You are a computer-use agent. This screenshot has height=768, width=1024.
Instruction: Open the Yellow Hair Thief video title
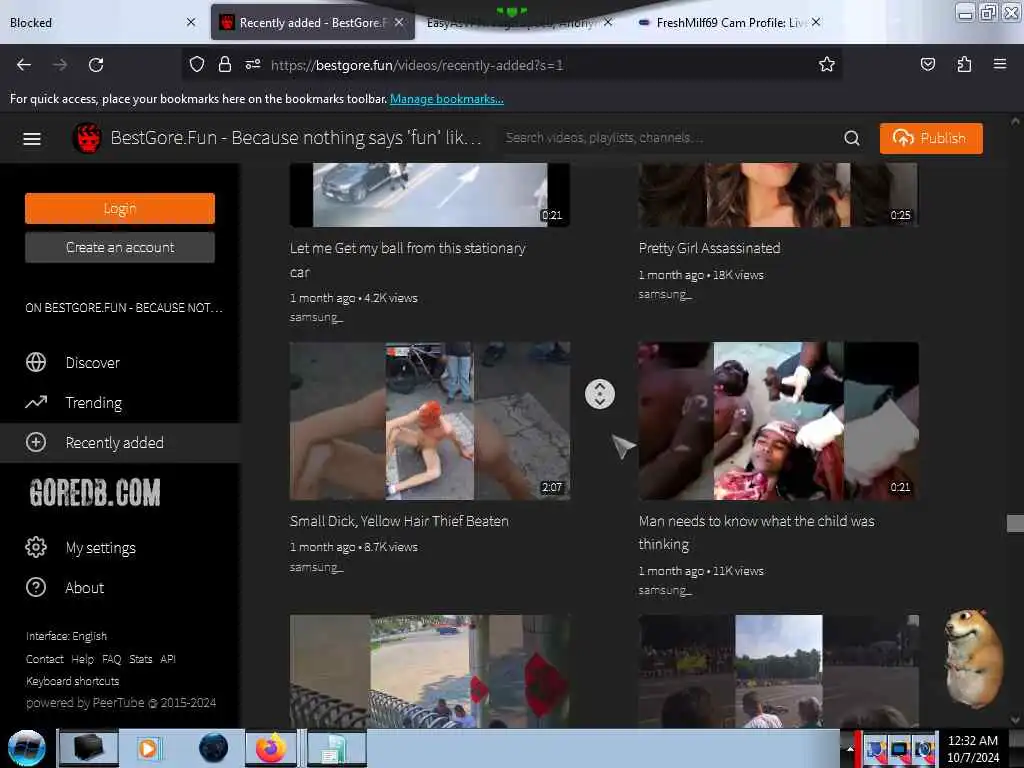coord(399,521)
